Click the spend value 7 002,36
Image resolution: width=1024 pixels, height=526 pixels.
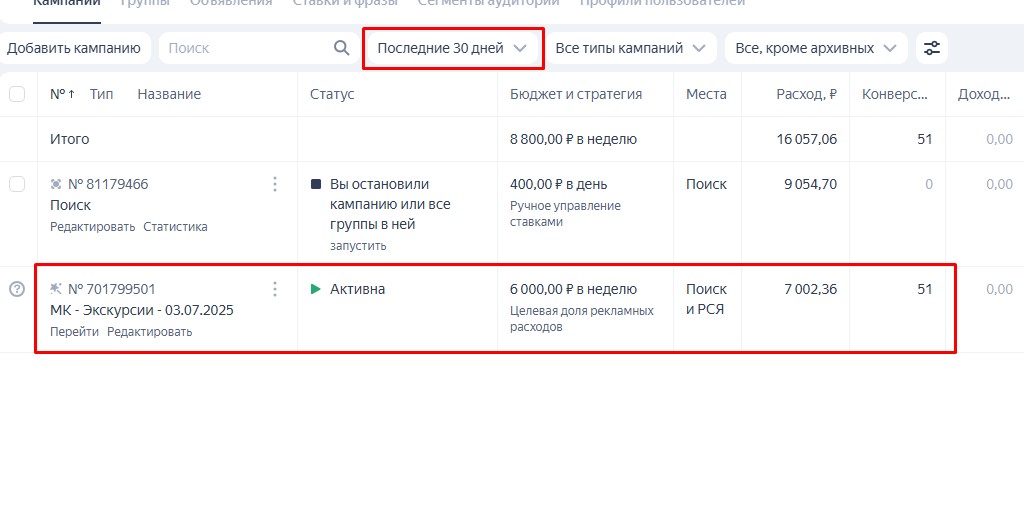[810, 289]
